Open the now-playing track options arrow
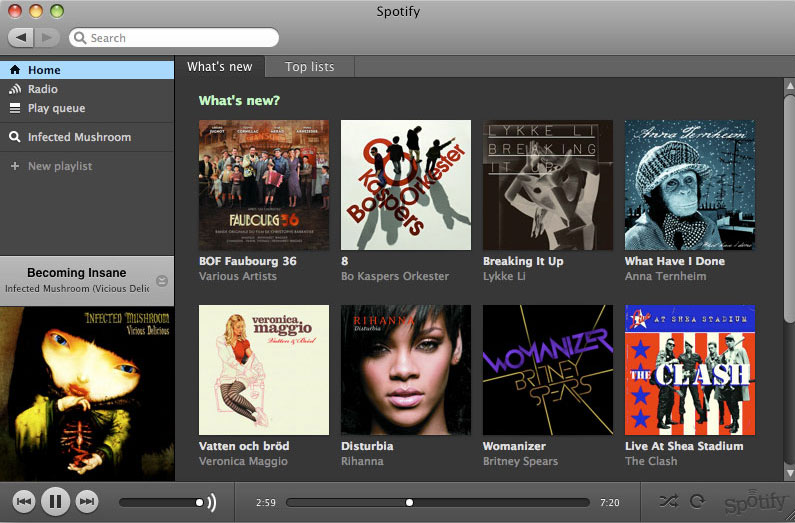The height and width of the screenshot is (523, 795). click(x=162, y=281)
